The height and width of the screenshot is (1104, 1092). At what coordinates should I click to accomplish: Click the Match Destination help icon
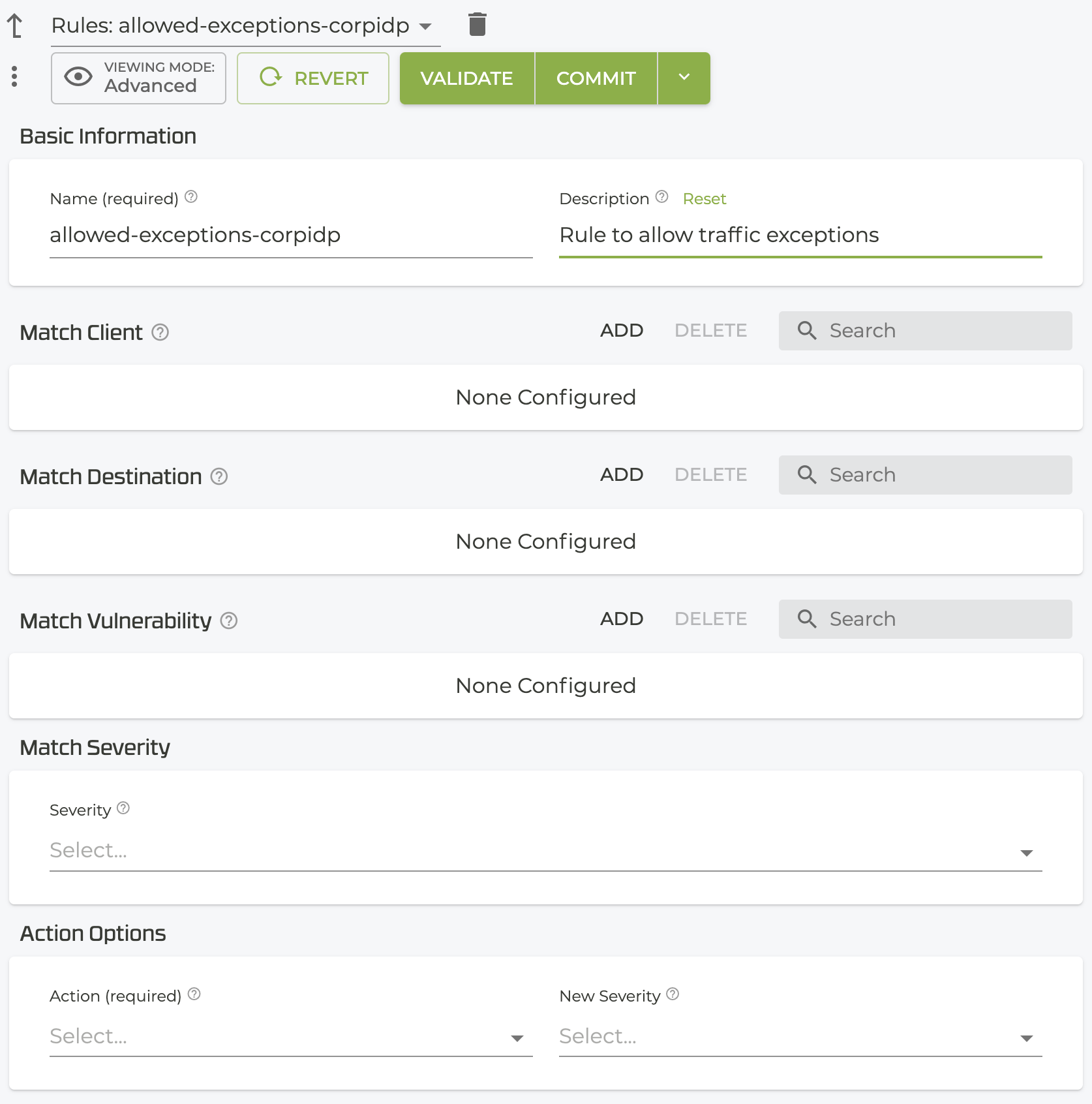(219, 477)
